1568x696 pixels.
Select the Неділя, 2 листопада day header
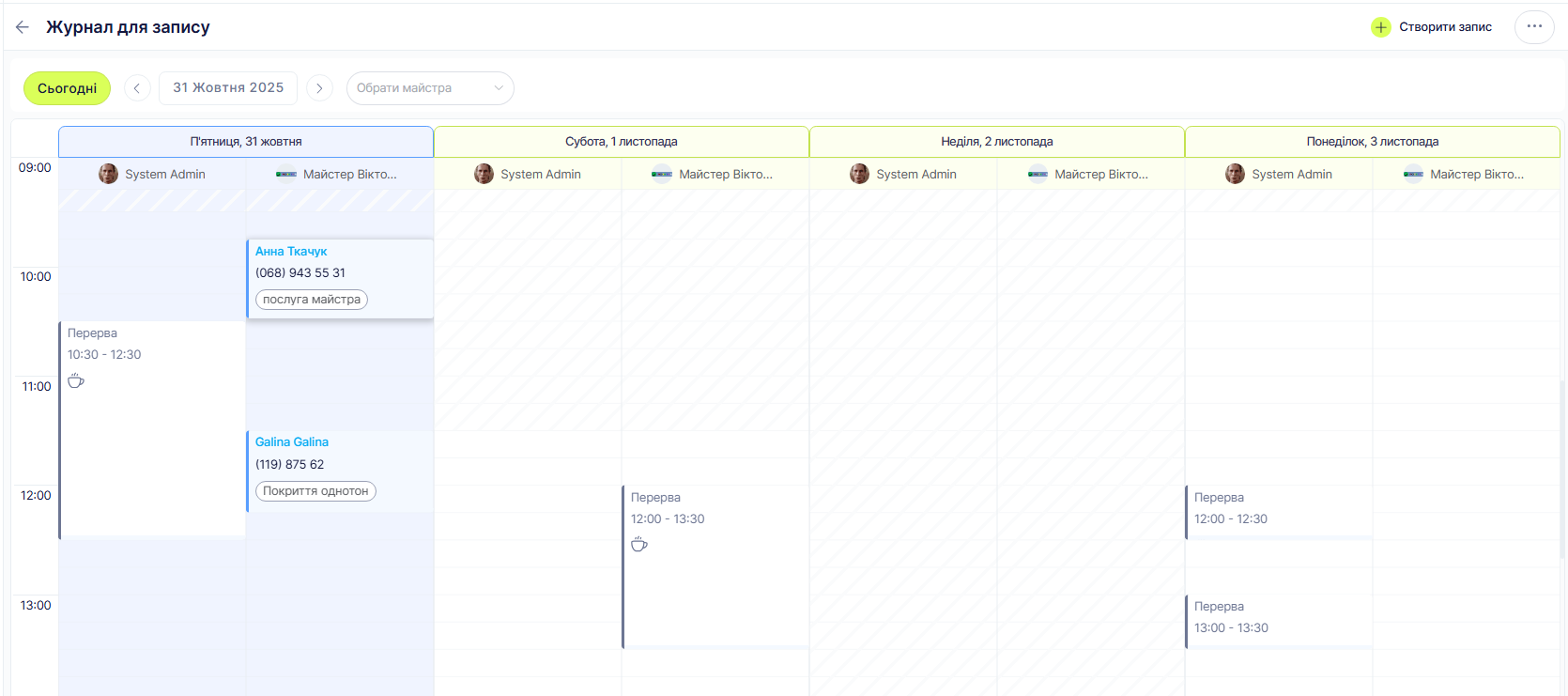pos(997,142)
